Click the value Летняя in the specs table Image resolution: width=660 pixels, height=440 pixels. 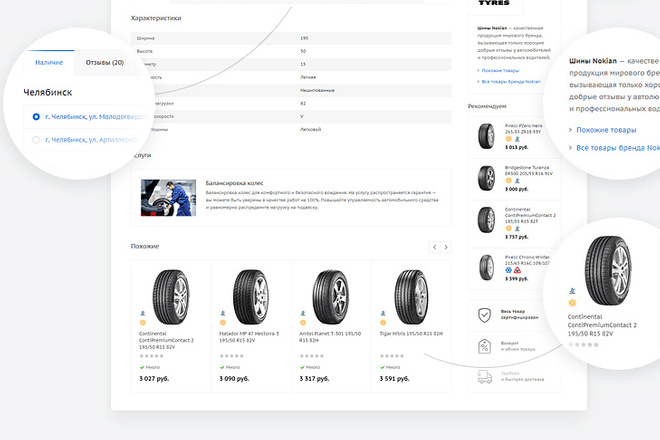tap(308, 77)
